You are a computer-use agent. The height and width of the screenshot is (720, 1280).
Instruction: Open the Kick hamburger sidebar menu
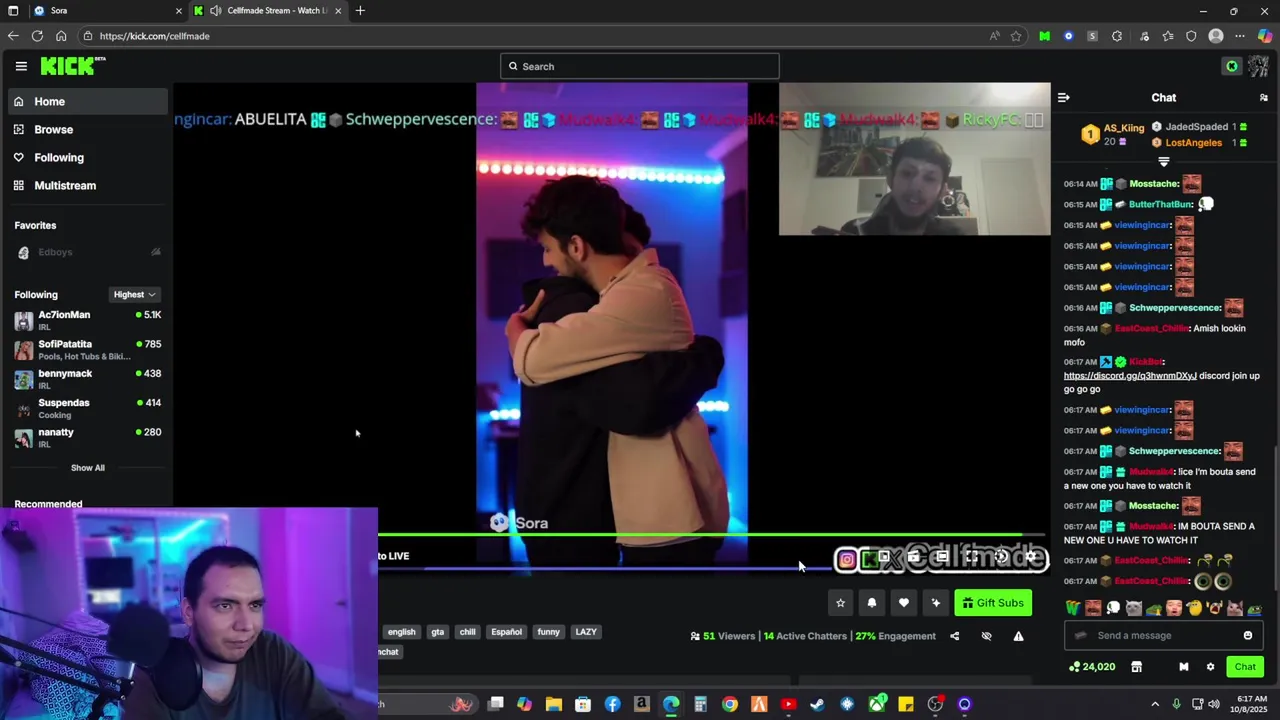tap(21, 66)
